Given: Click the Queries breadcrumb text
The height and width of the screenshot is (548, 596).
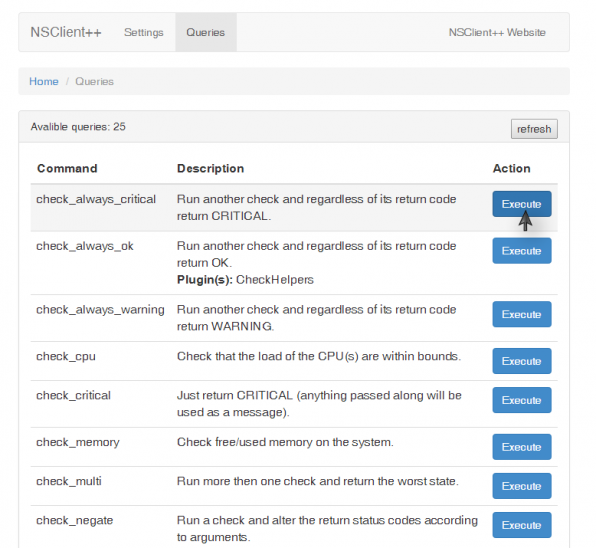Looking at the screenshot, I should (x=94, y=81).
